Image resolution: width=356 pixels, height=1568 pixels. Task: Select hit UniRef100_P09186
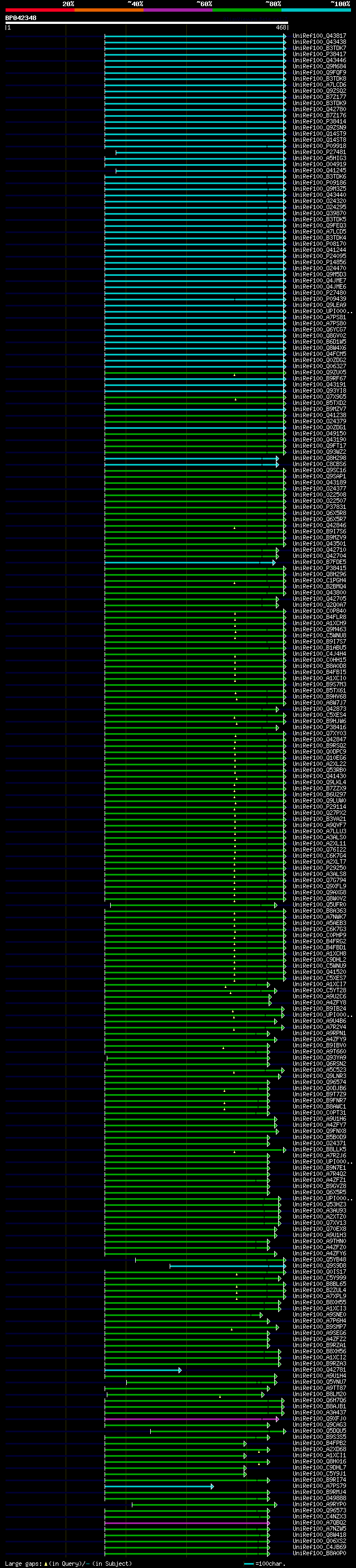pos(319,182)
